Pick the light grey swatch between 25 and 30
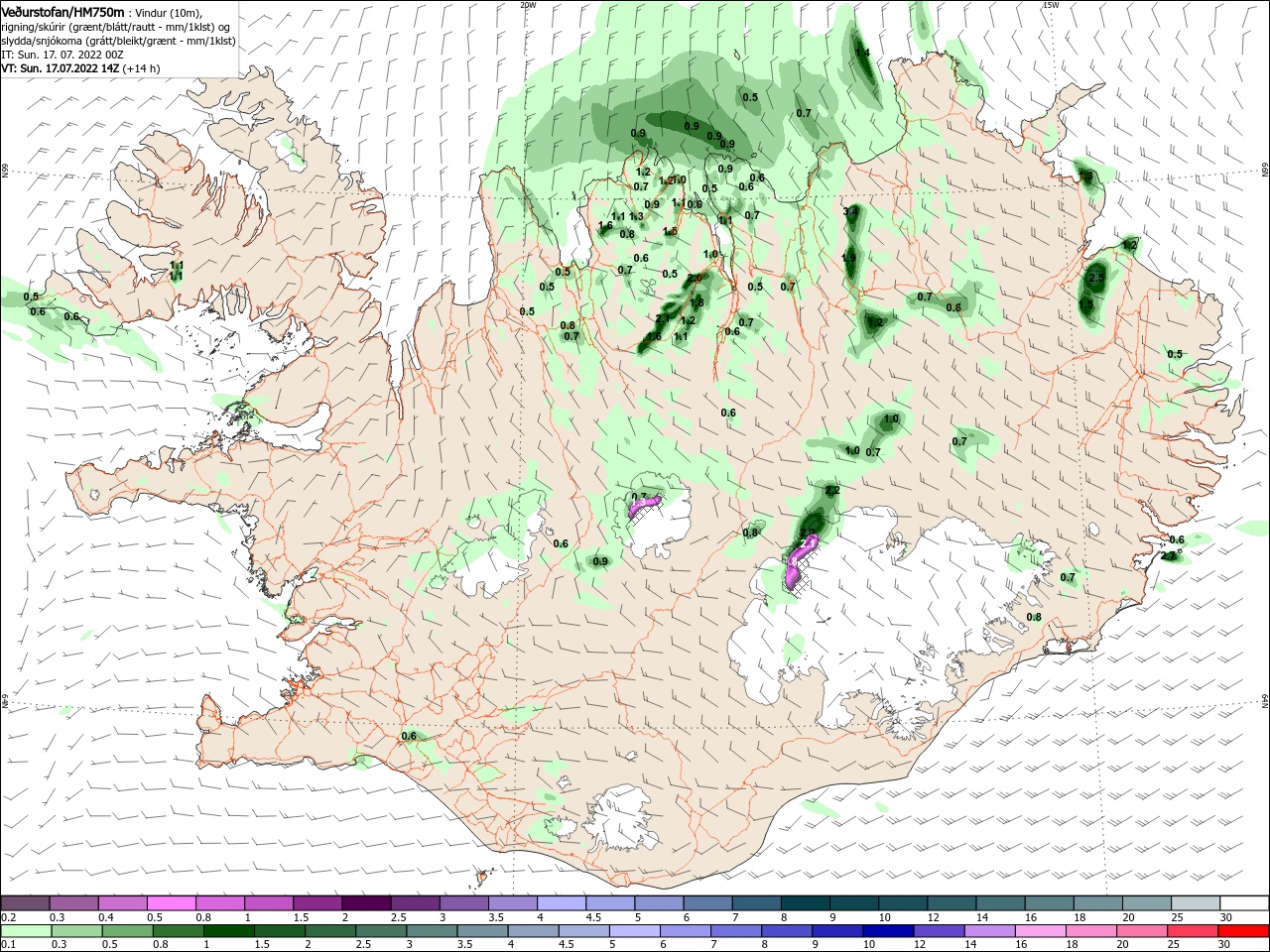1270x952 pixels. pyautogui.click(x=1197, y=903)
